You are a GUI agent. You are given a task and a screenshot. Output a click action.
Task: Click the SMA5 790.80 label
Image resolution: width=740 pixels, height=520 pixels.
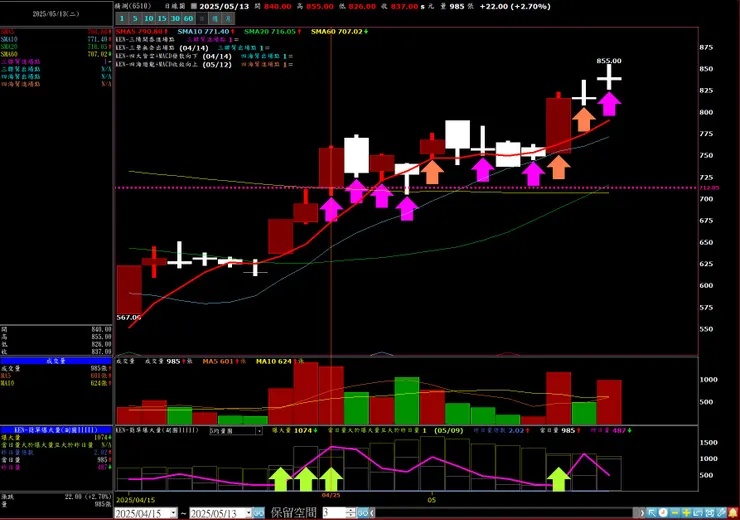click(142, 32)
